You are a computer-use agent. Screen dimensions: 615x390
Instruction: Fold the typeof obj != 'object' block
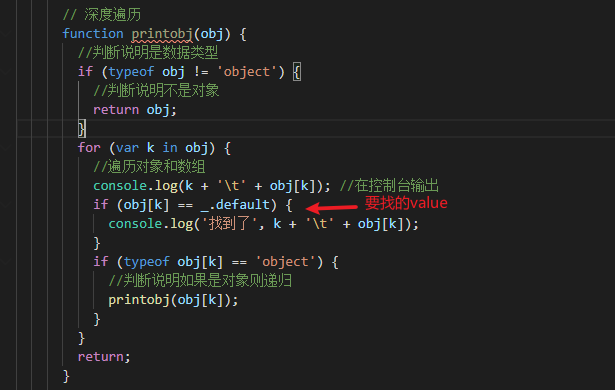point(5,72)
